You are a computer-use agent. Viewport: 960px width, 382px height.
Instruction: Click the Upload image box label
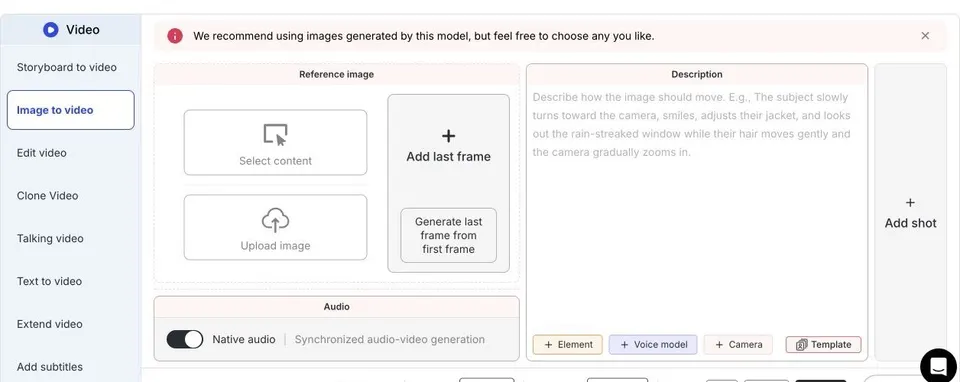[276, 246]
